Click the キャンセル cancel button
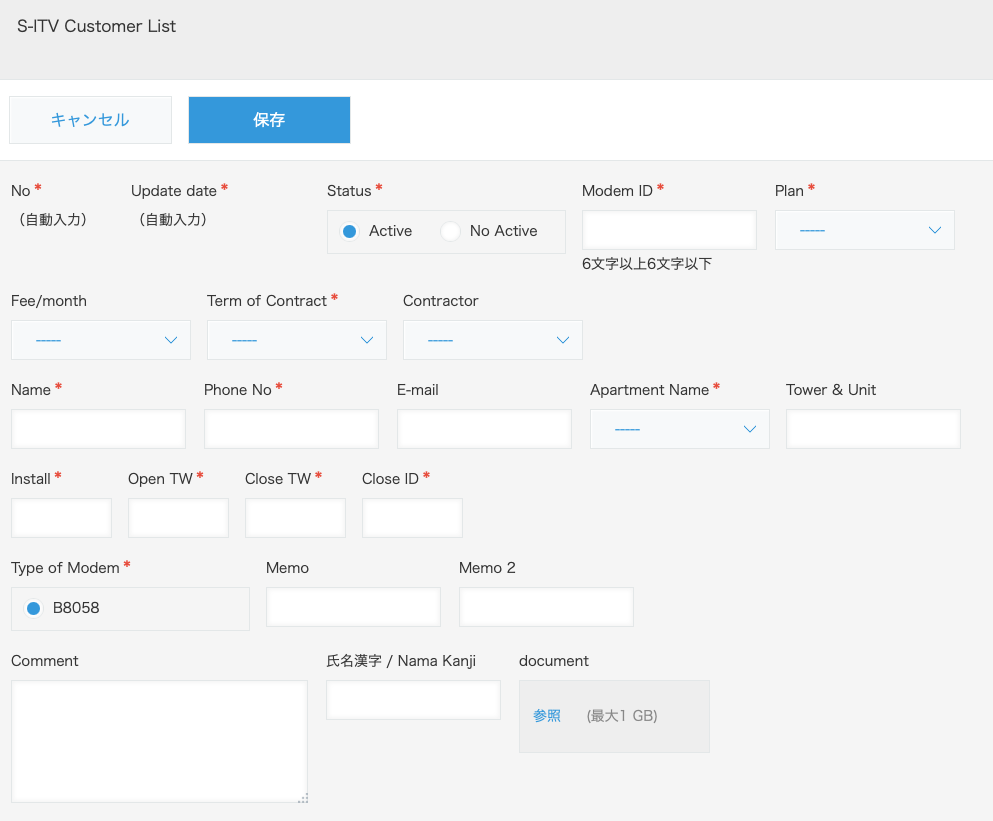The height and width of the screenshot is (821, 993). [91, 120]
